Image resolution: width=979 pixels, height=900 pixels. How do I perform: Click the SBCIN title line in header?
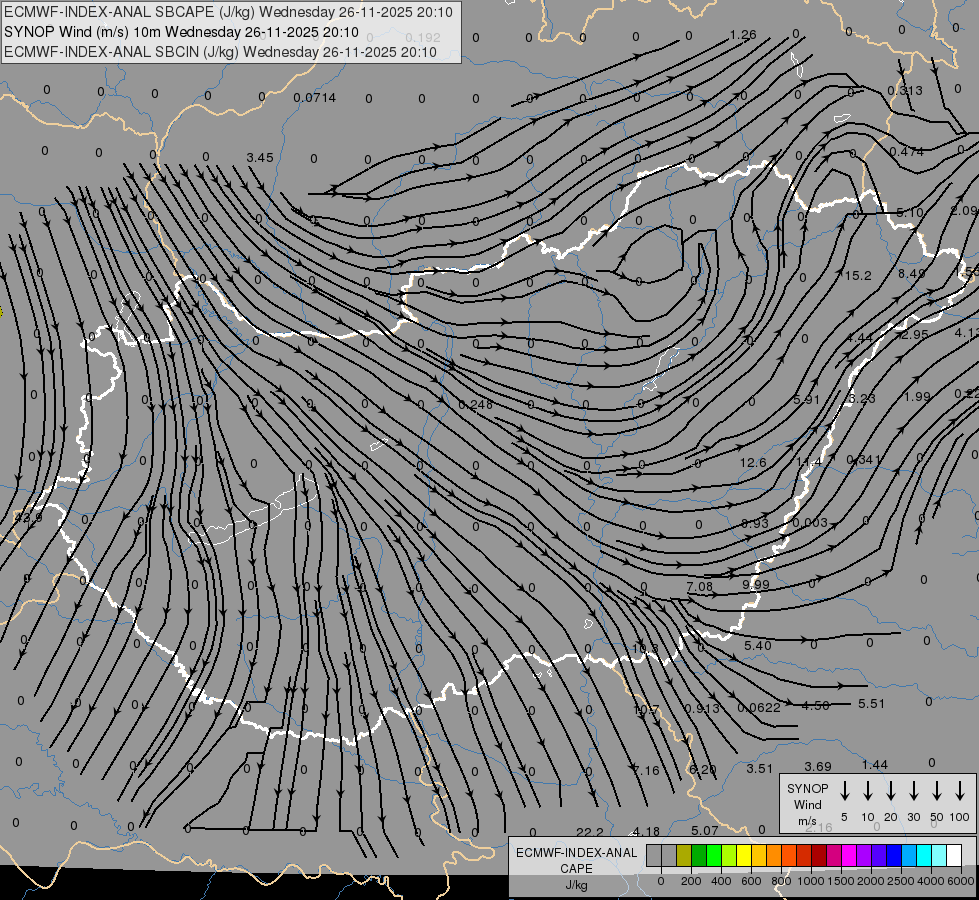pyautogui.click(x=220, y=52)
